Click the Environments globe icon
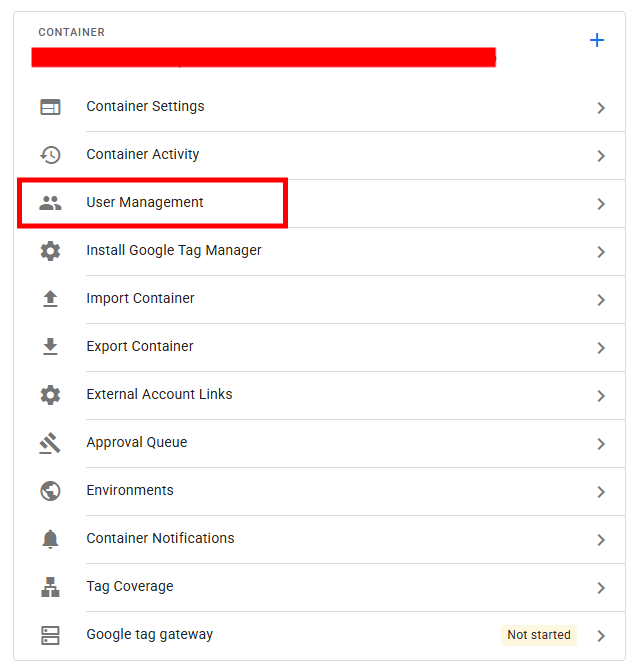Image resolution: width=638 pixels, height=670 pixels. pos(50,491)
